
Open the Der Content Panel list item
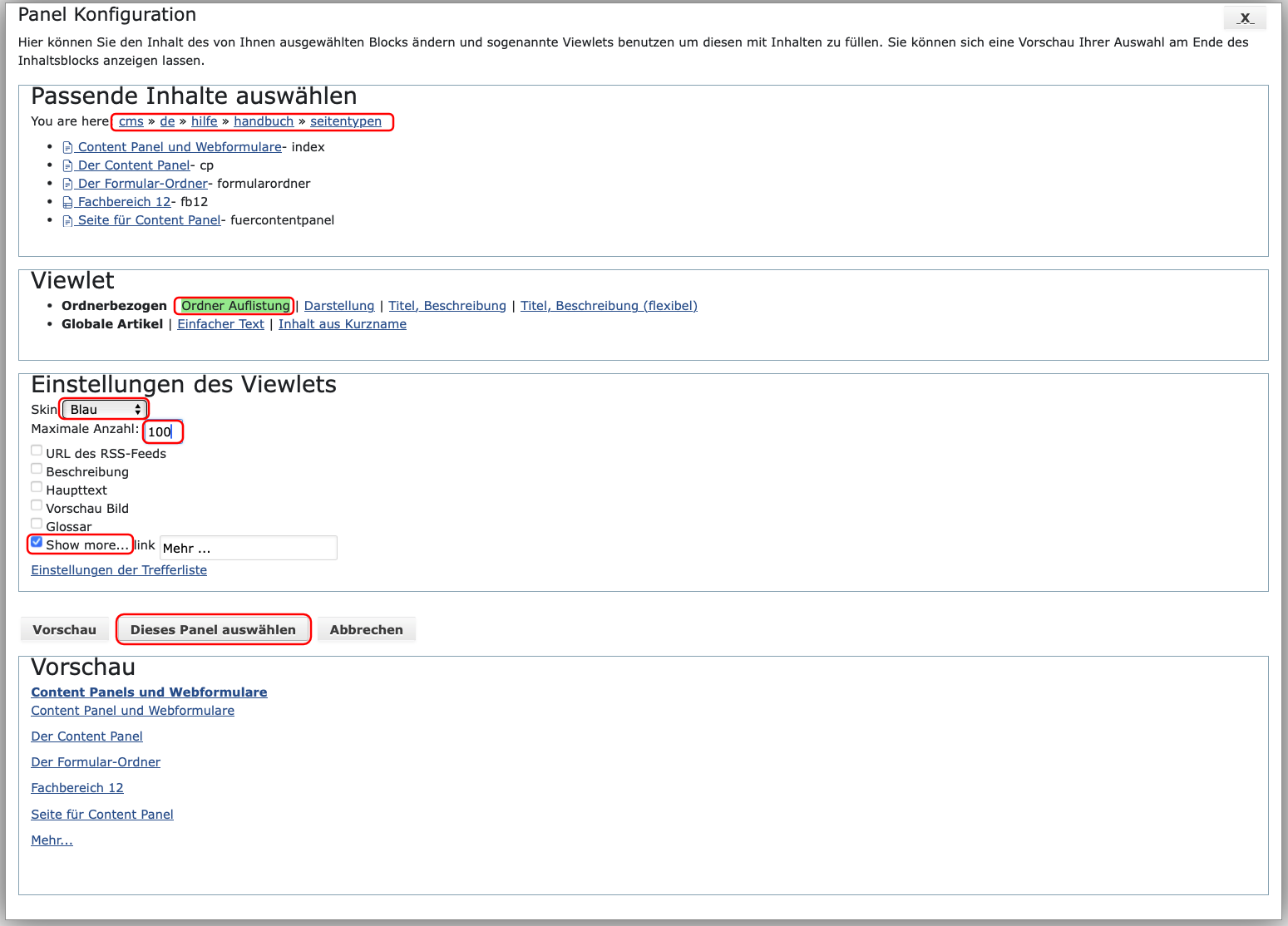pos(134,165)
